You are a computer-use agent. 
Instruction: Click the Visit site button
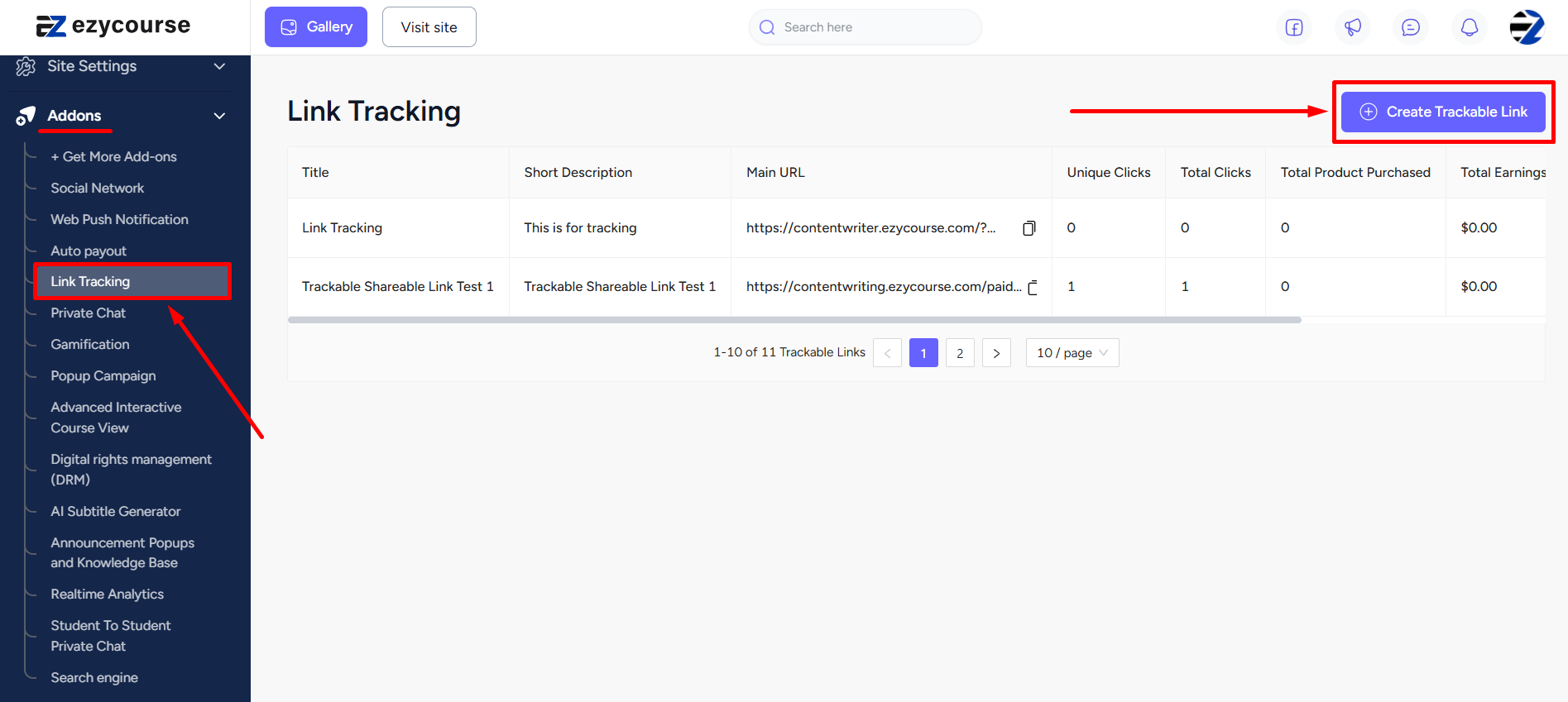[x=429, y=27]
